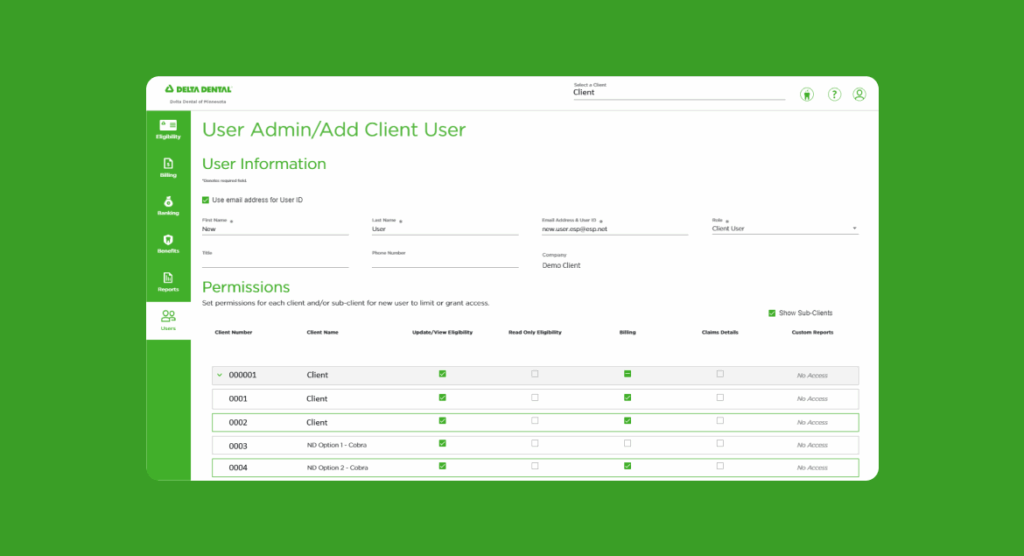Image resolution: width=1024 pixels, height=556 pixels.
Task: Click the Custom Reports column header
Action: coord(812,333)
